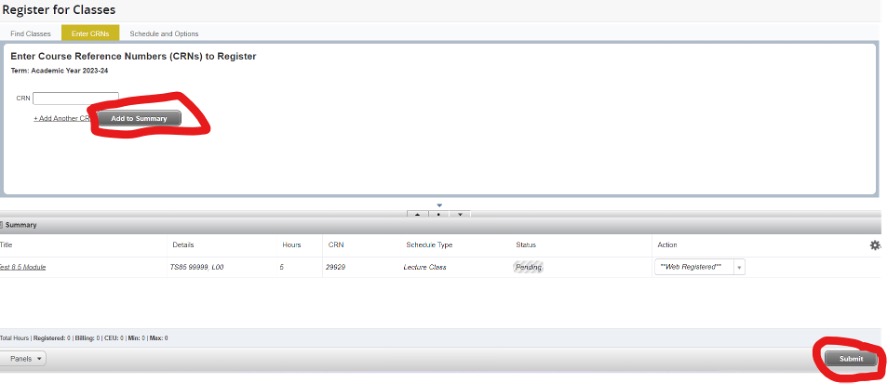This screenshot has height=385, width=890.
Task: Click the CRN column header in Summary
Action: point(336,245)
